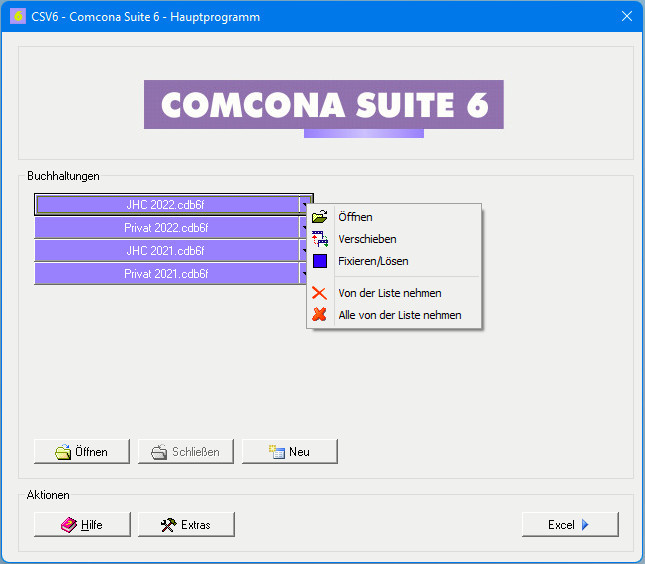Click the new table icon on Neu

click(276, 452)
